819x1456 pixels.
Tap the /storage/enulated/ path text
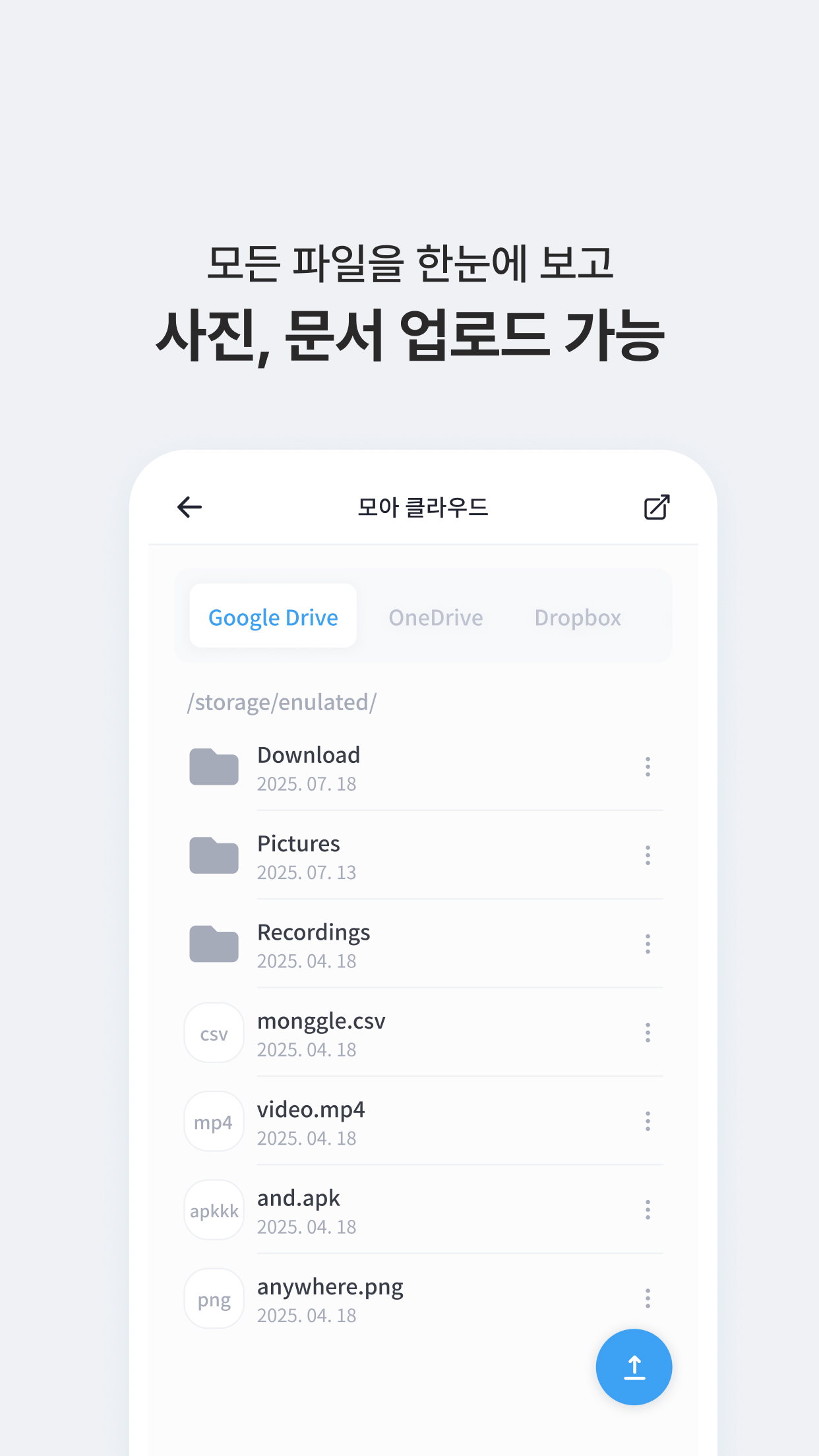pyautogui.click(x=282, y=702)
